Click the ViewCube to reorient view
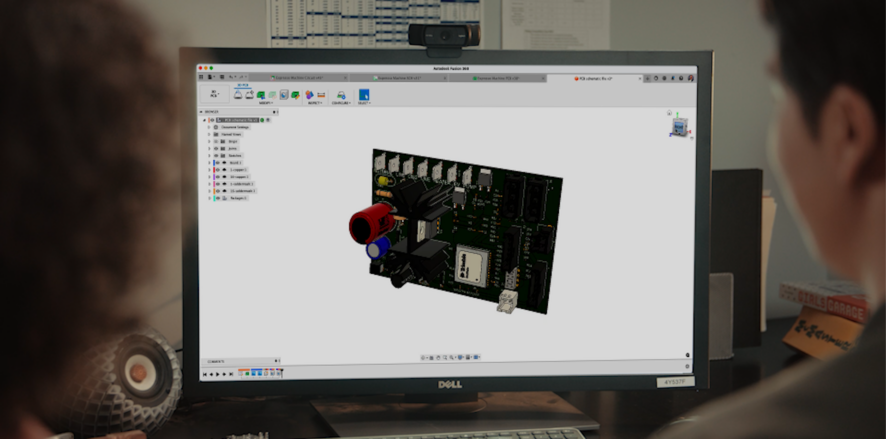The image size is (886, 439). (680, 127)
